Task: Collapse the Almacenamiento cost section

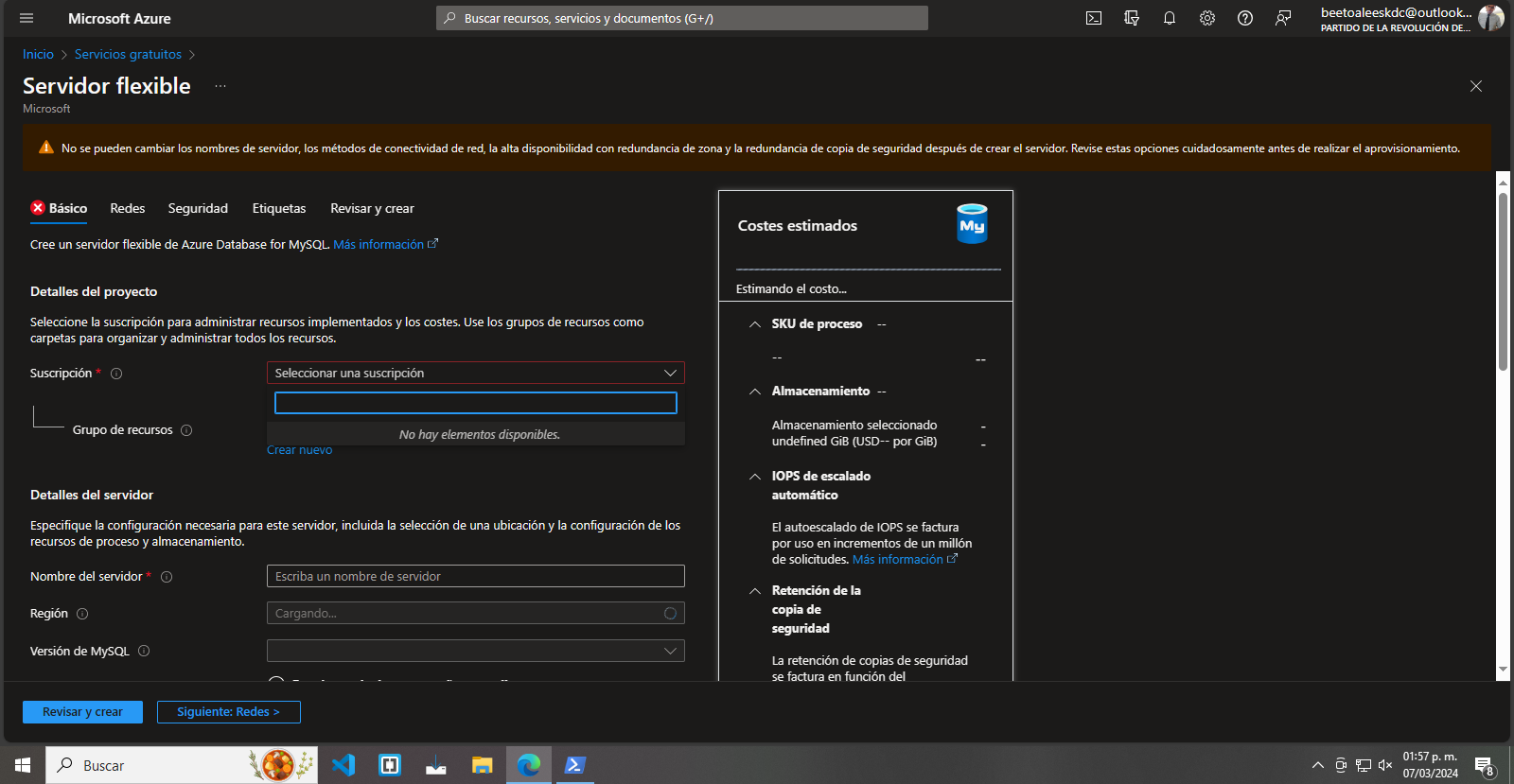Action: (x=755, y=392)
